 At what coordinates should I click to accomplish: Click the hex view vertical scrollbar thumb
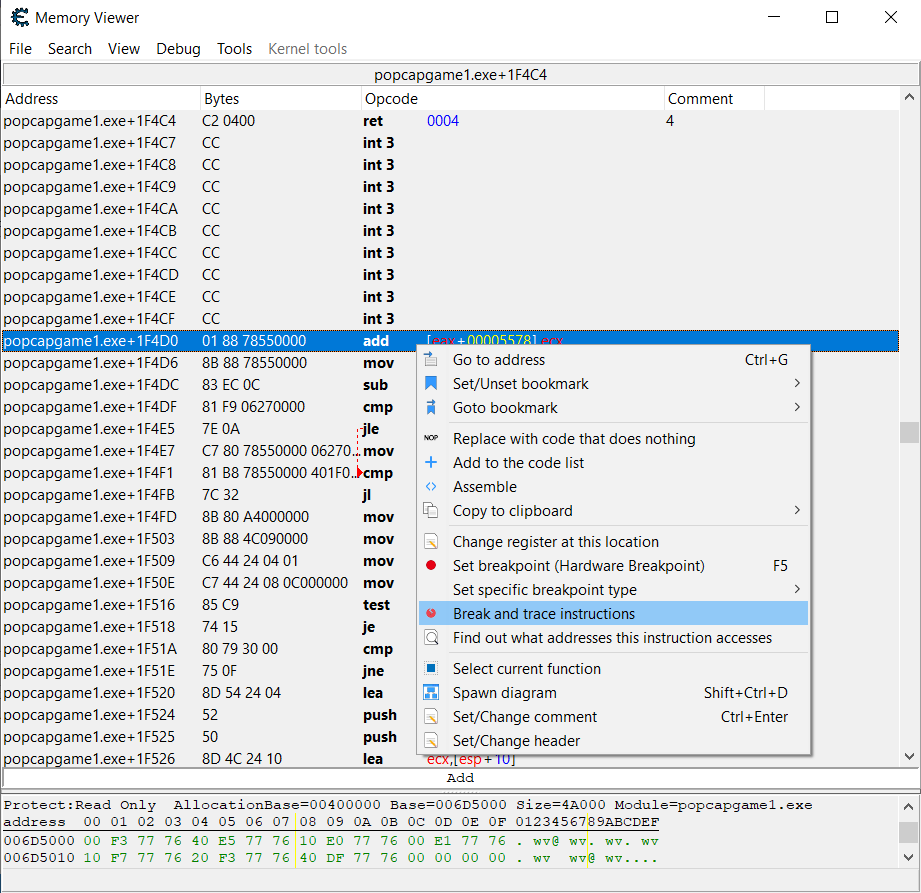(909, 832)
